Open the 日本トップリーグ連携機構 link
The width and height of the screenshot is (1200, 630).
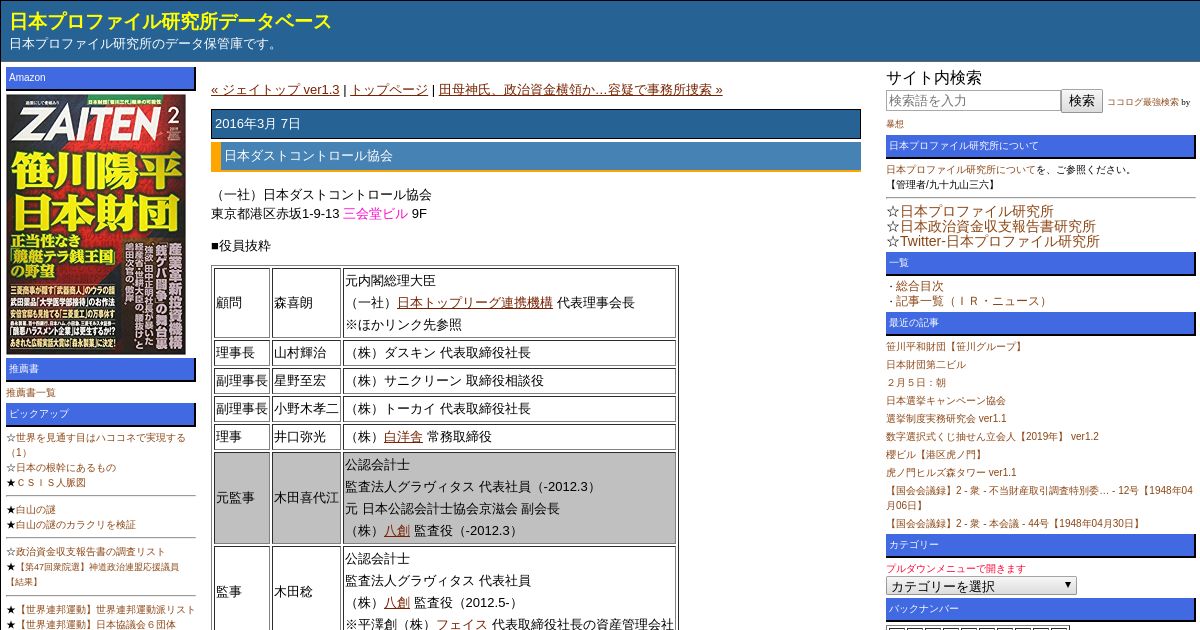tap(475, 302)
